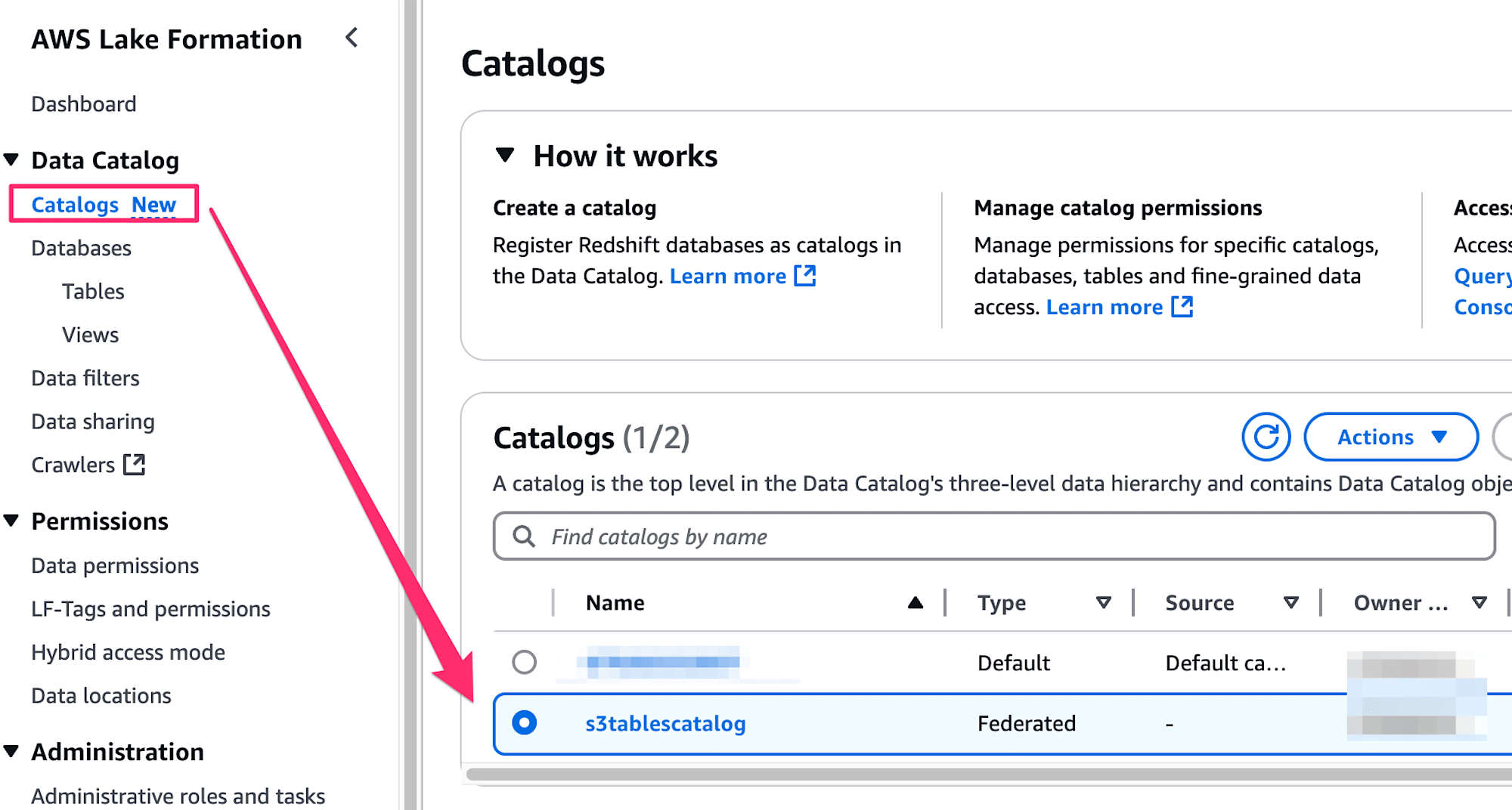Open Administrative roles and tasks
This screenshot has height=810, width=1512.
(178, 796)
